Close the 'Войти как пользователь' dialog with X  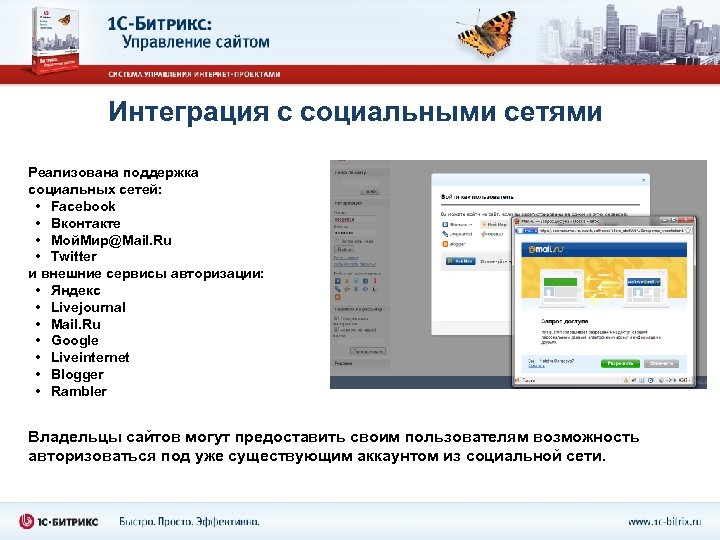point(643,180)
